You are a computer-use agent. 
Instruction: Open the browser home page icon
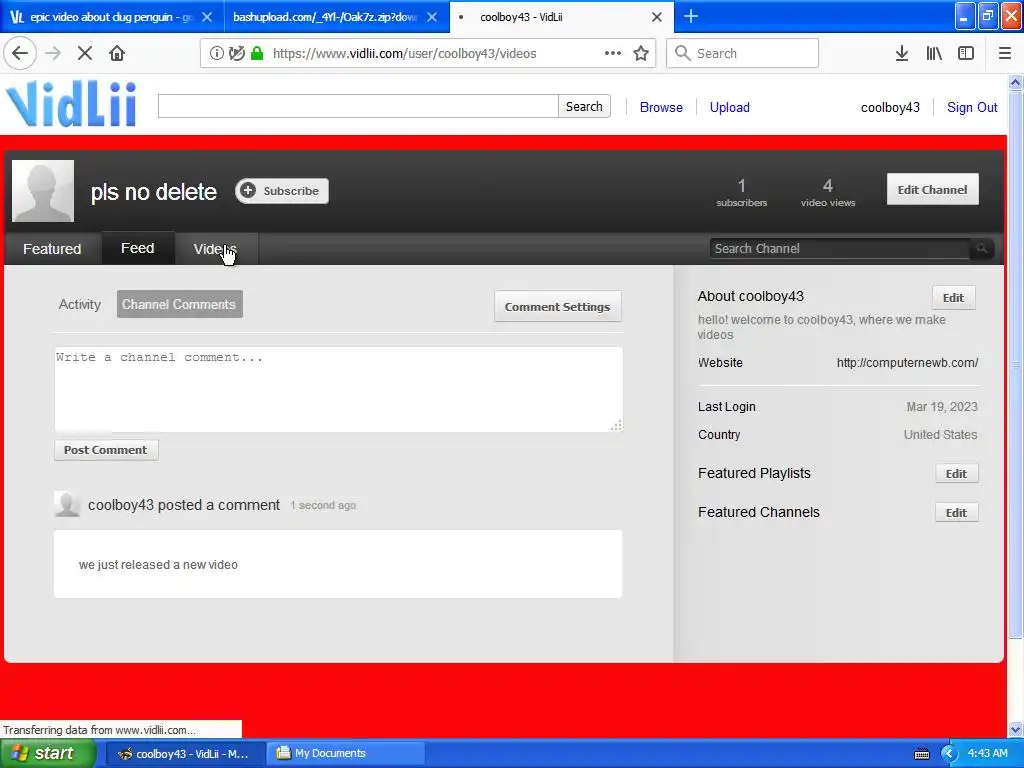coord(117,53)
